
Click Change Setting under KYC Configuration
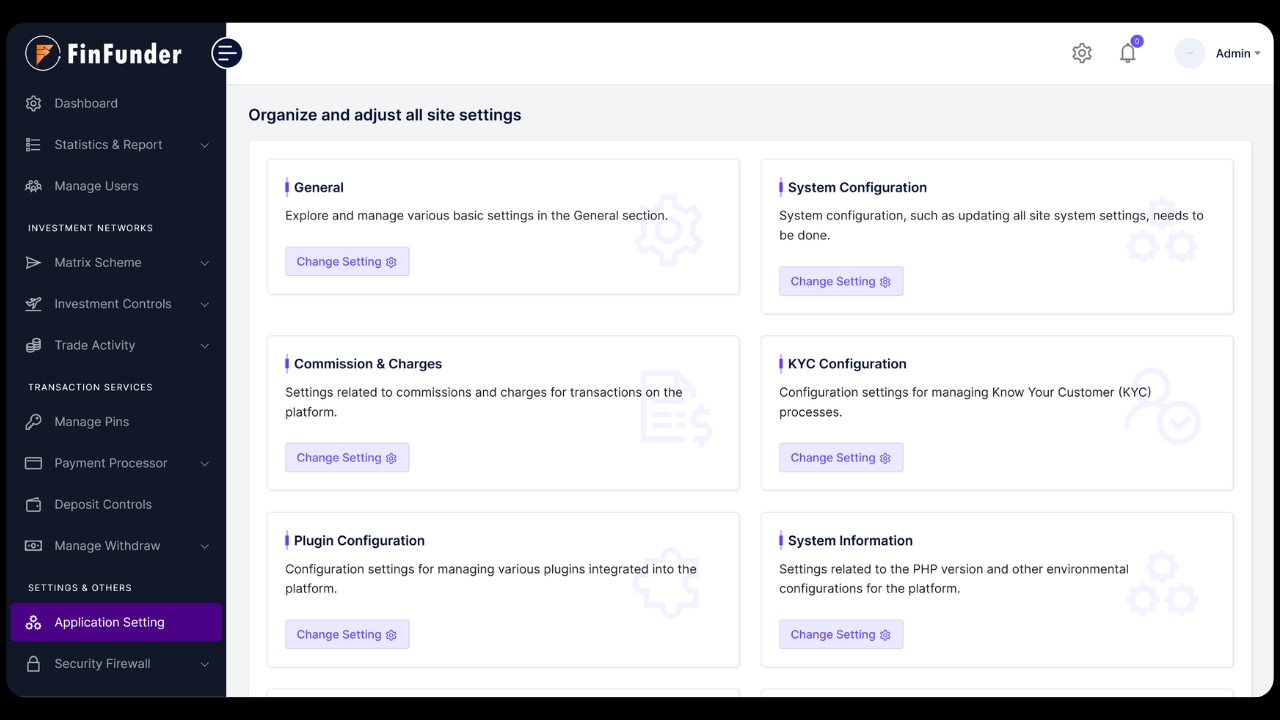(x=841, y=458)
